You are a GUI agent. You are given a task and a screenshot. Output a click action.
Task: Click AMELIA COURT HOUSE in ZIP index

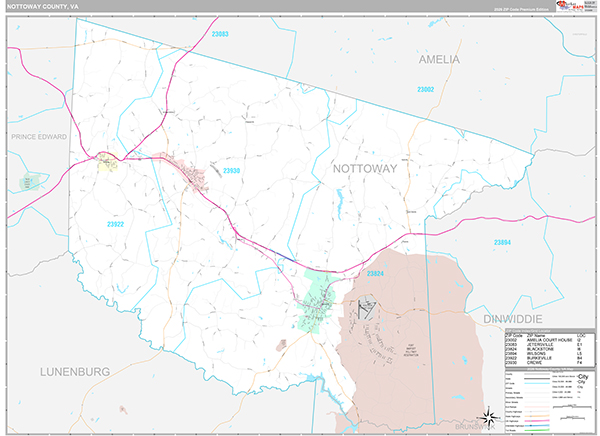[x=549, y=340]
